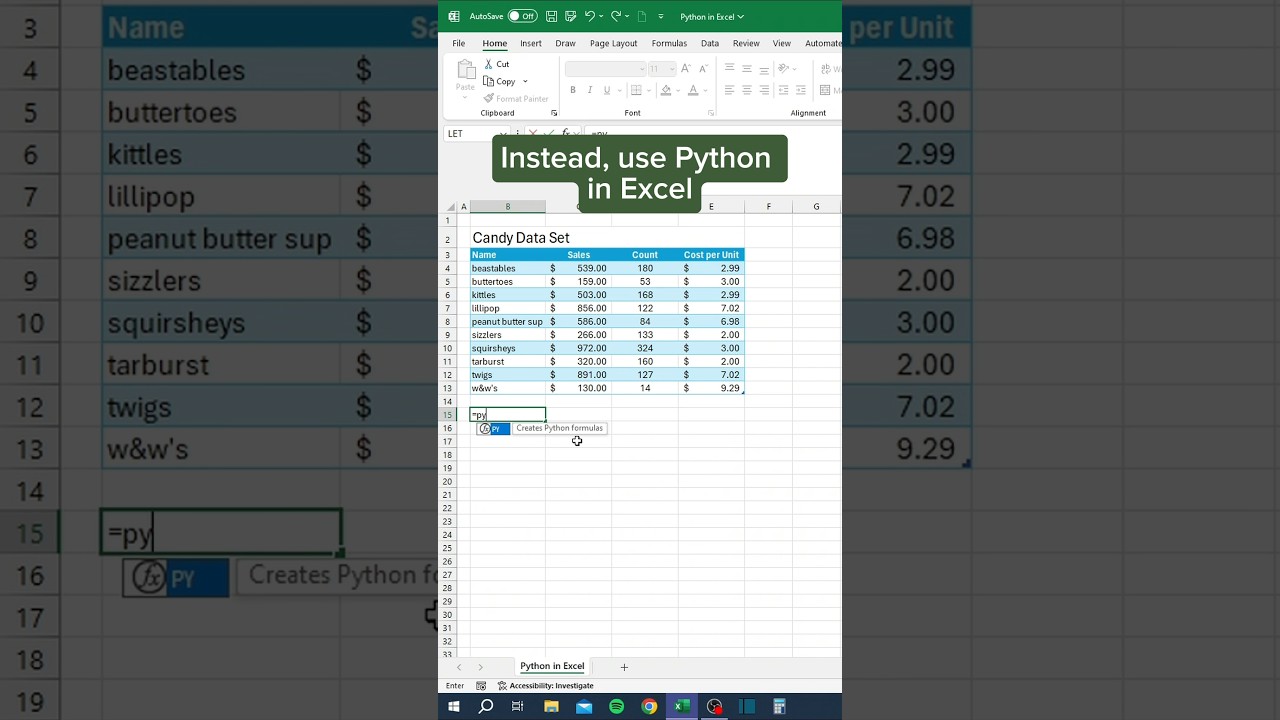Screen dimensions: 1280x720
Task: Open the Clipboard dialog launcher
Action: 554,113
